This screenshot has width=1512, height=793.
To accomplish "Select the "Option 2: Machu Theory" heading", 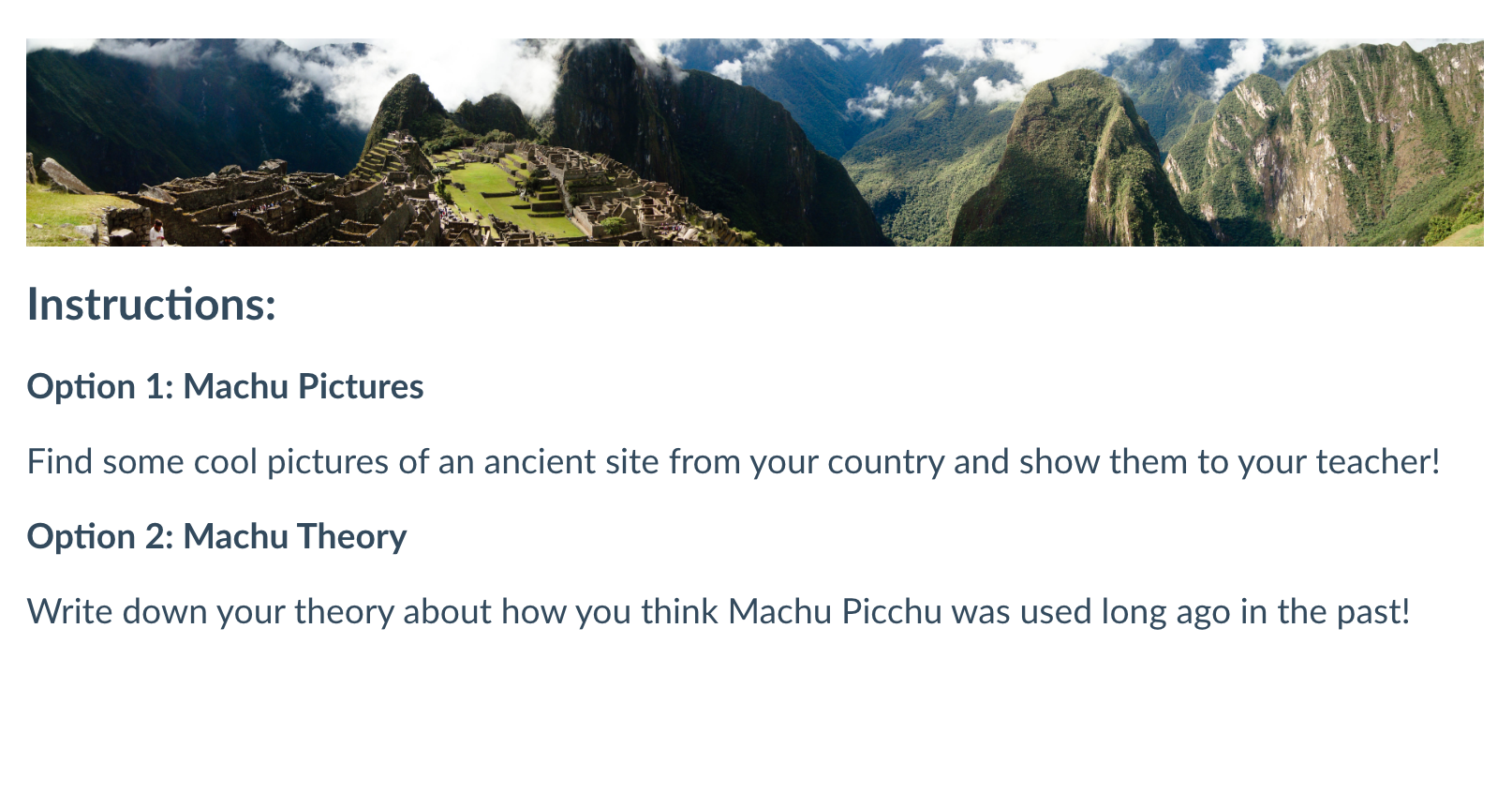I will pos(216,537).
